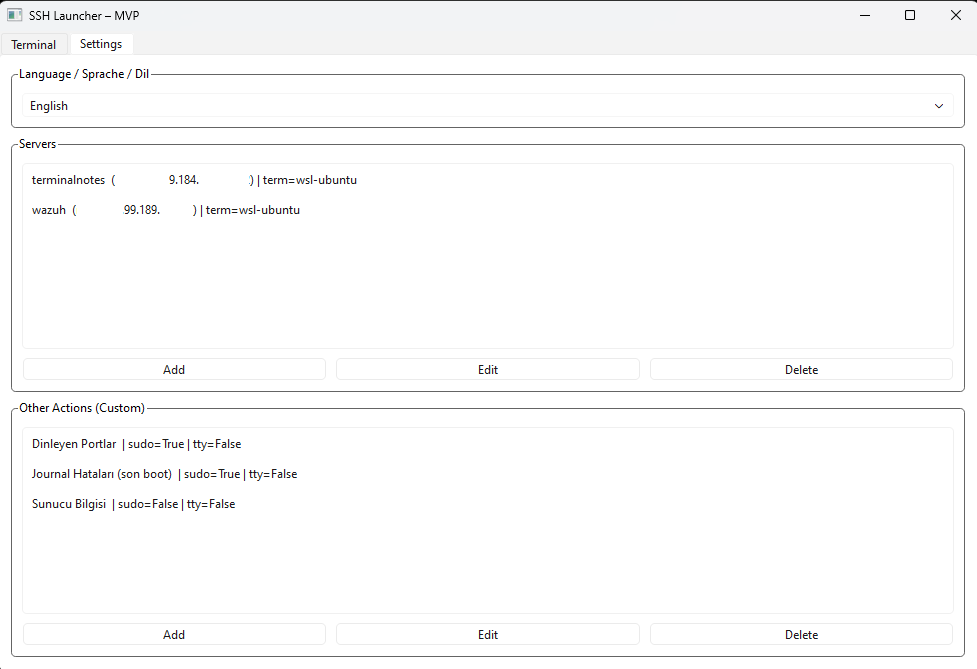Viewport: 977px width, 669px height.
Task: Hit Delete in the Servers section
Action: pyautogui.click(x=800, y=370)
